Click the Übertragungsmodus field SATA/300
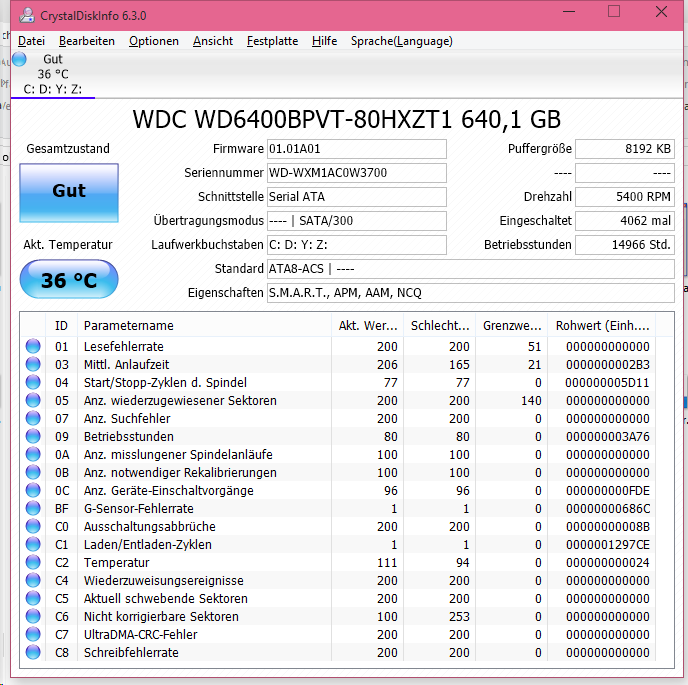The width and height of the screenshot is (688, 685). tap(357, 221)
